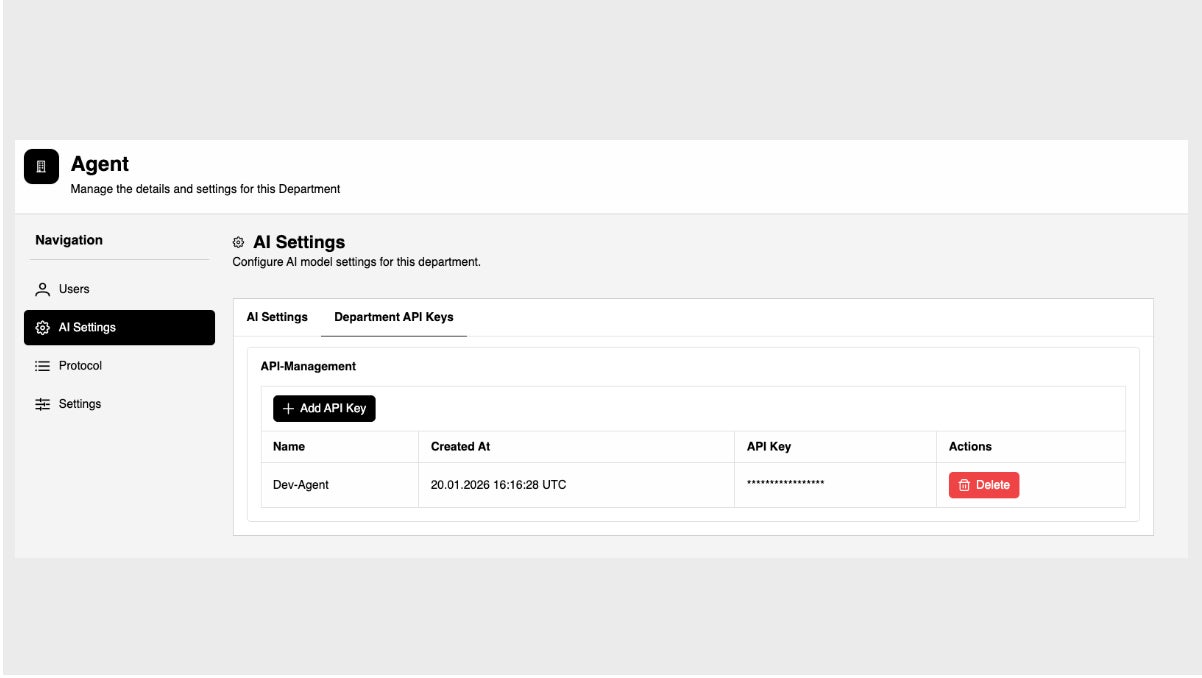Click the gear icon next to the AI Settings heading
The height and width of the screenshot is (678, 1202).
coord(239,241)
